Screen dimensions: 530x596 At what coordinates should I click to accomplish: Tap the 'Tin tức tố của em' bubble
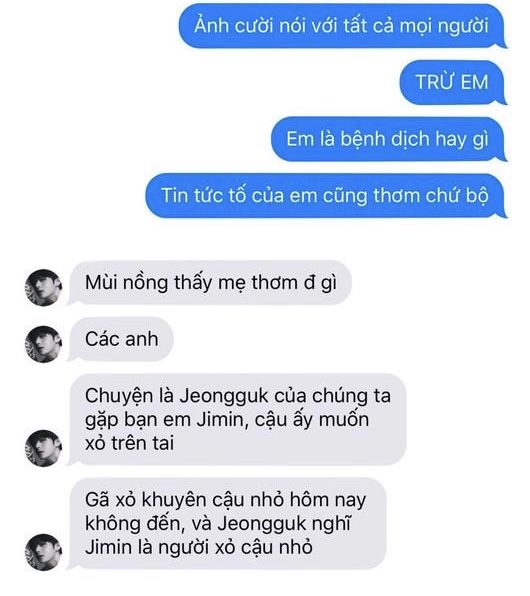tap(326, 195)
